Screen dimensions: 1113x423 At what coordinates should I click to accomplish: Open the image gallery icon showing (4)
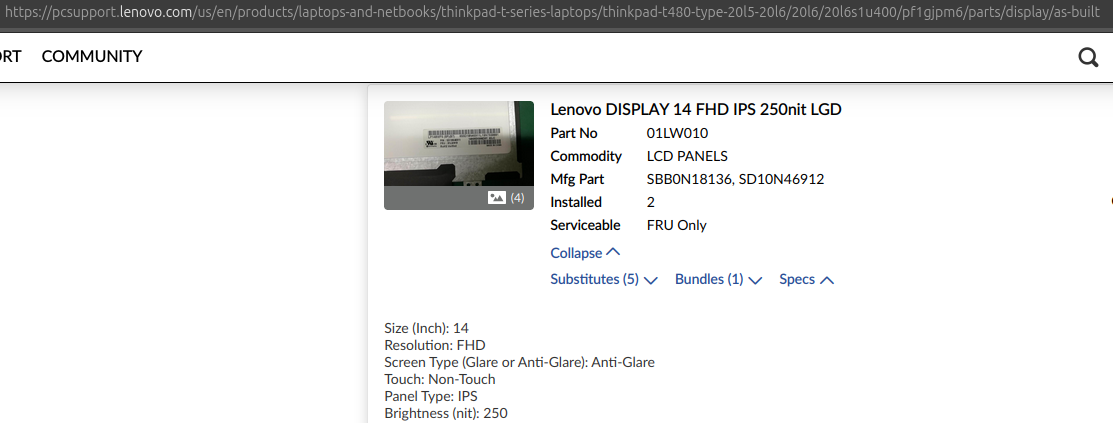pos(497,198)
